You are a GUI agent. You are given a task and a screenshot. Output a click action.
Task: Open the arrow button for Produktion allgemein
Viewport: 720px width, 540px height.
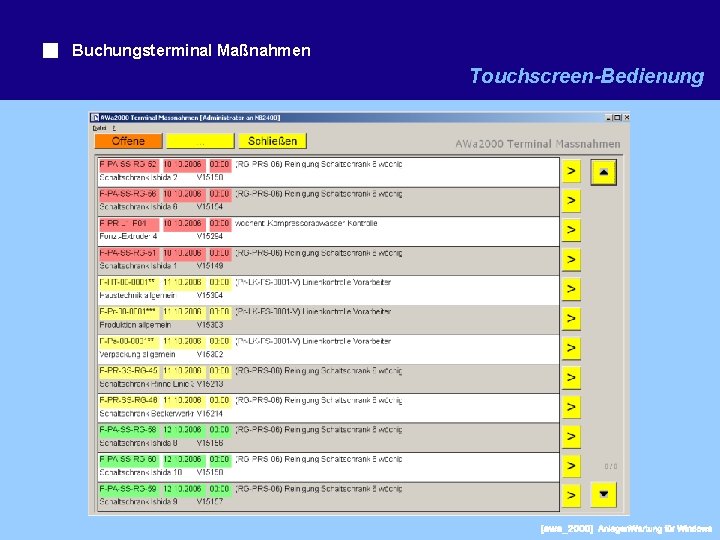(571, 318)
